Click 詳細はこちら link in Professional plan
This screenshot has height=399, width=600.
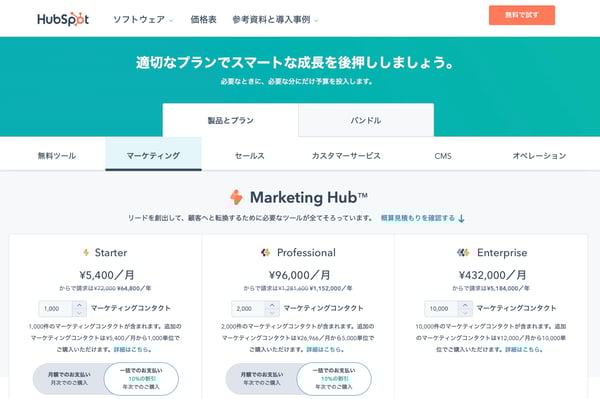point(324,349)
